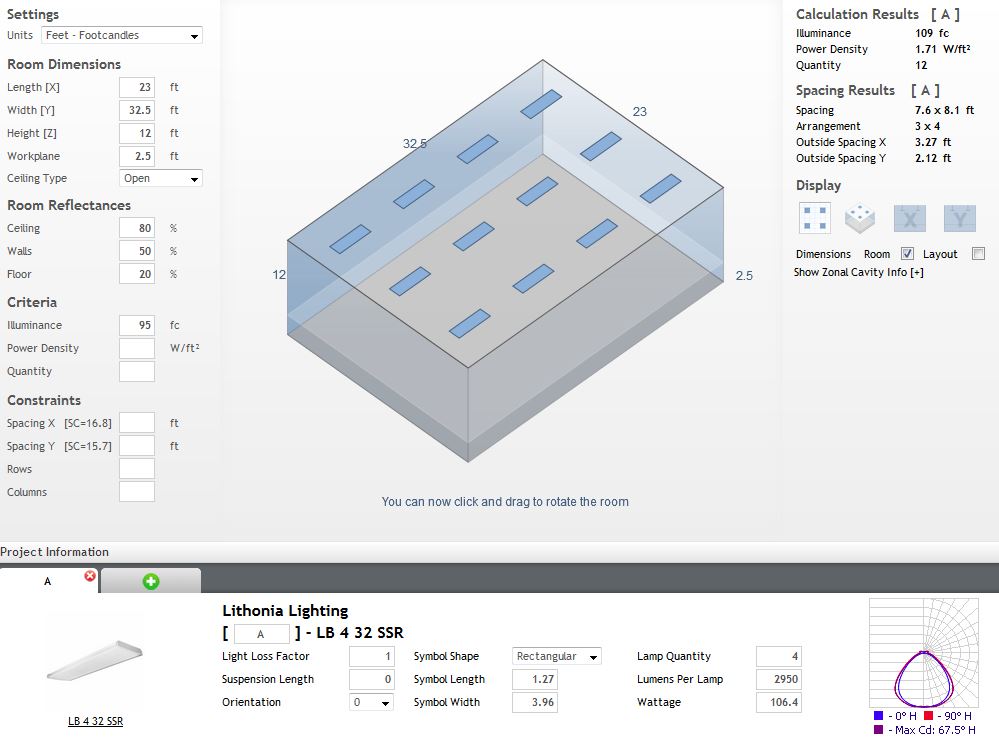
Task: Expand Show Zonal Cavity Info
Action: [858, 272]
